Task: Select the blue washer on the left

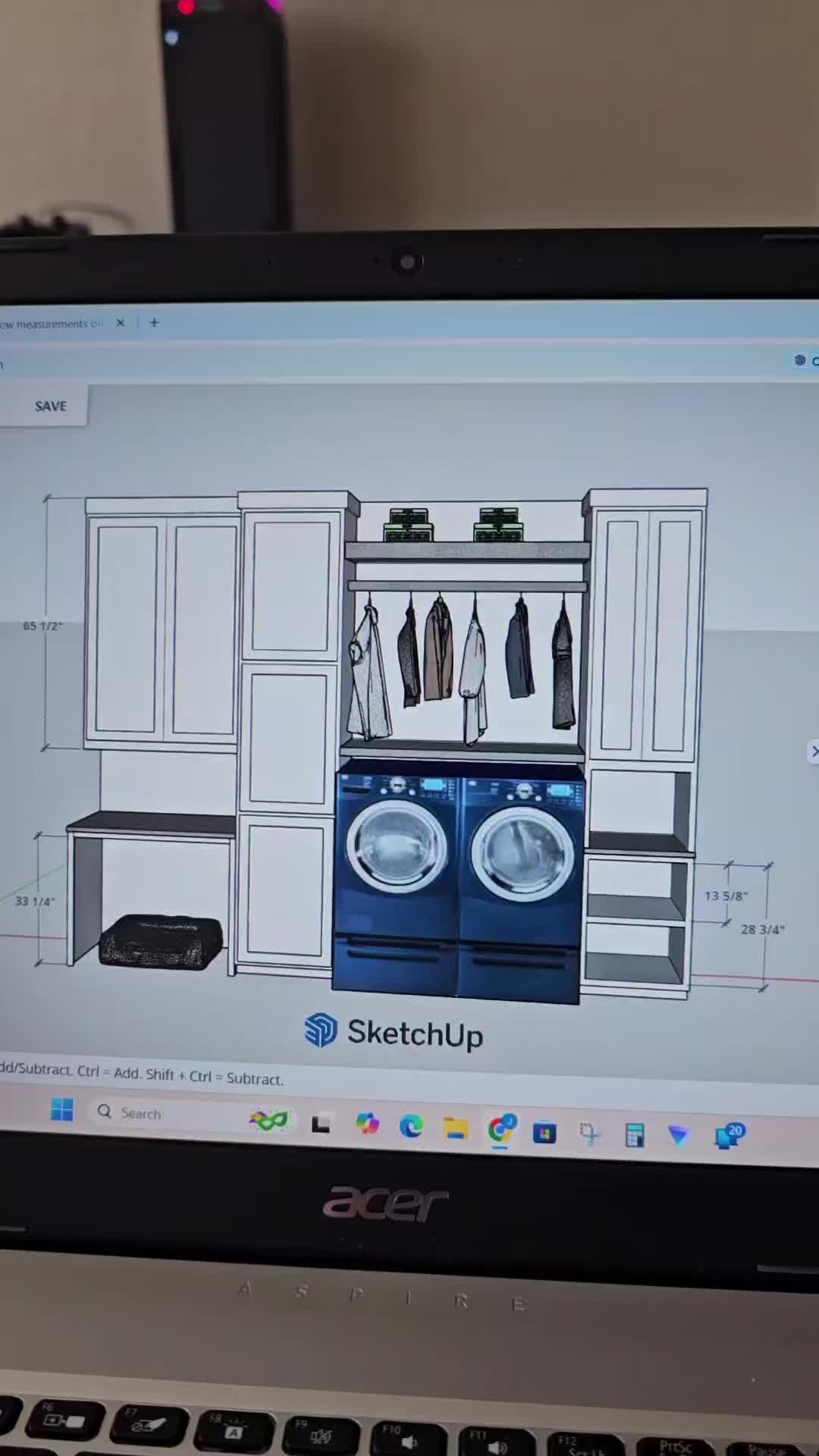Action: pos(396,880)
